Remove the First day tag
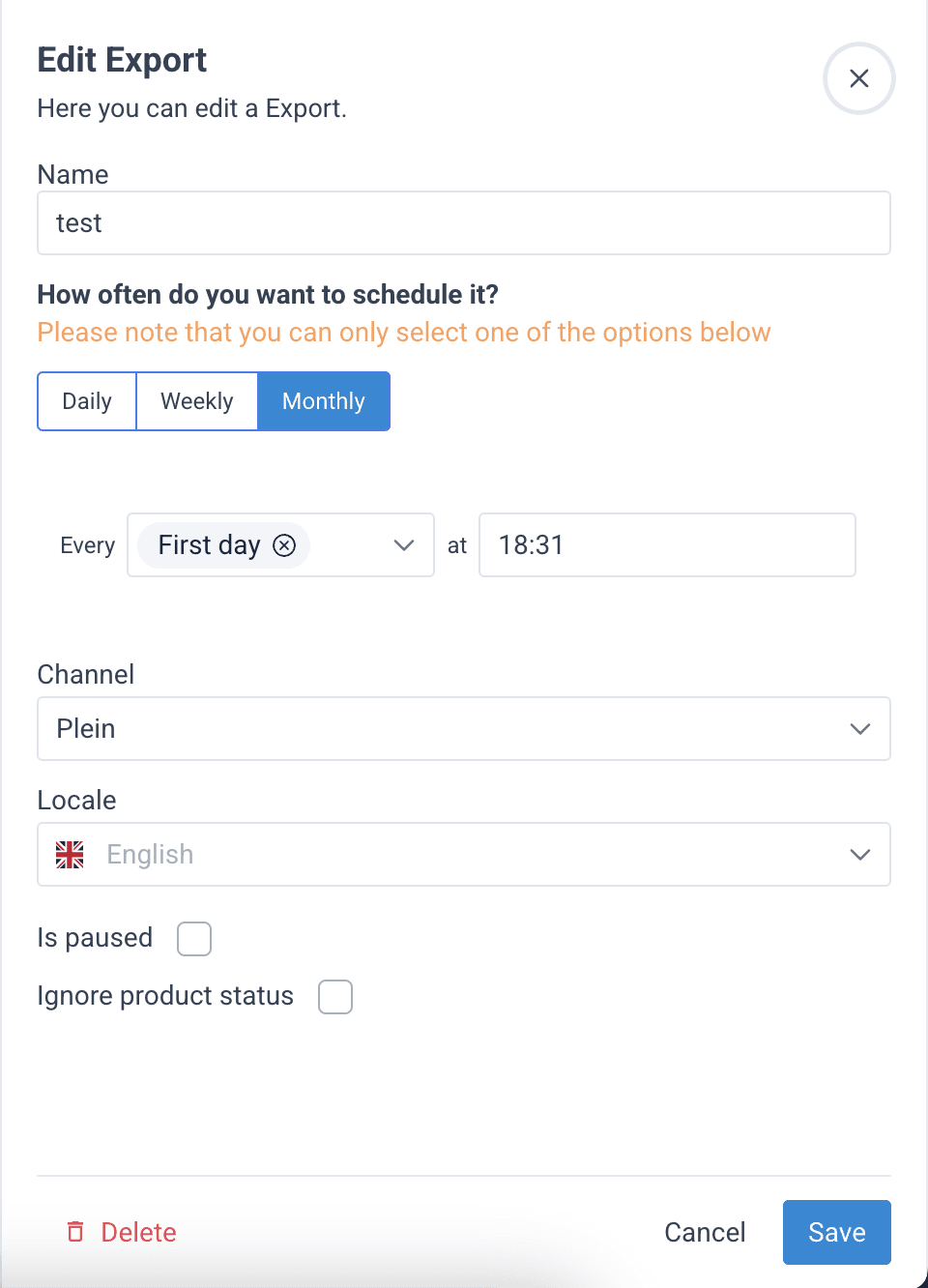Viewport: 928px width, 1288px height. [284, 545]
